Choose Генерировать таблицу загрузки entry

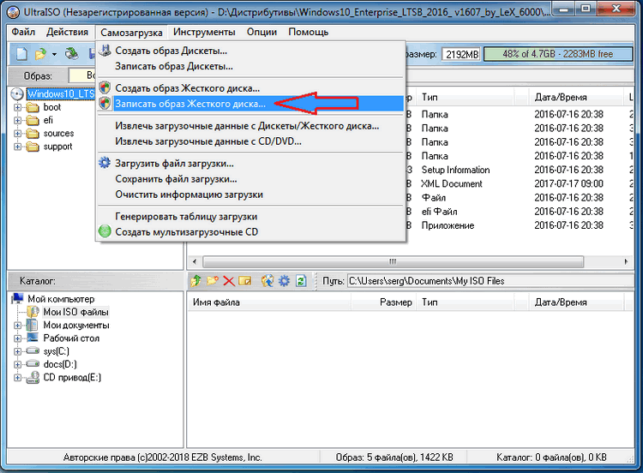pos(251,217)
